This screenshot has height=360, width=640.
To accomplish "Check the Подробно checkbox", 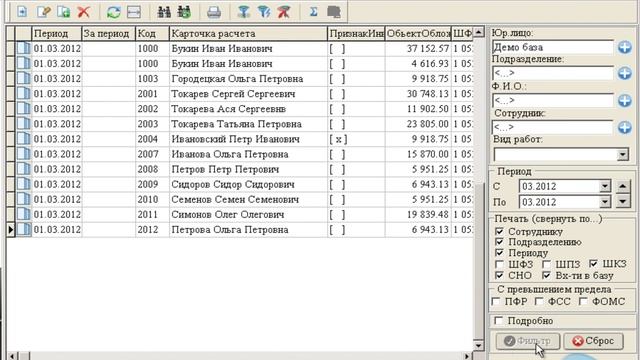I will 498,321.
